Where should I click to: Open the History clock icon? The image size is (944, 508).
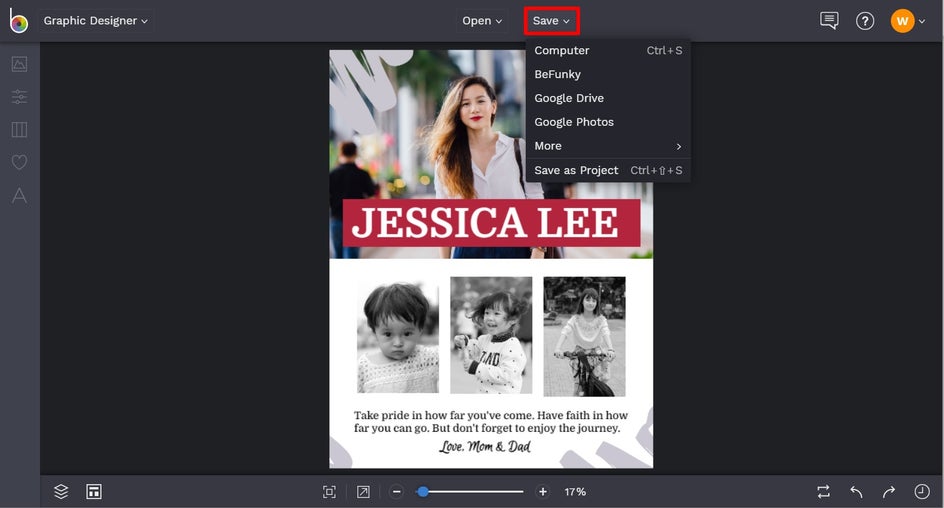[921, 492]
